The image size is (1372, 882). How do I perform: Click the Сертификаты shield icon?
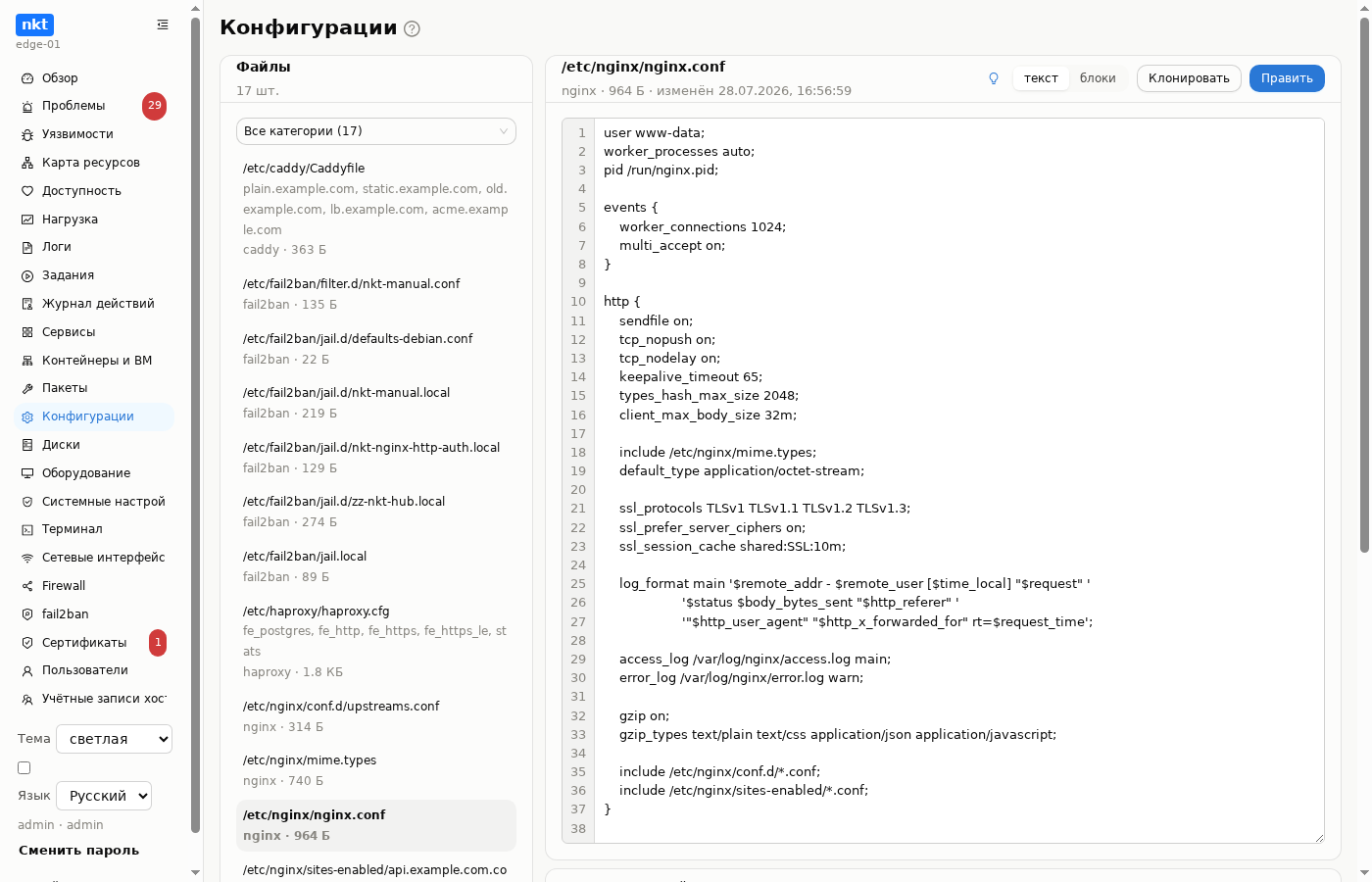pyautogui.click(x=27, y=643)
